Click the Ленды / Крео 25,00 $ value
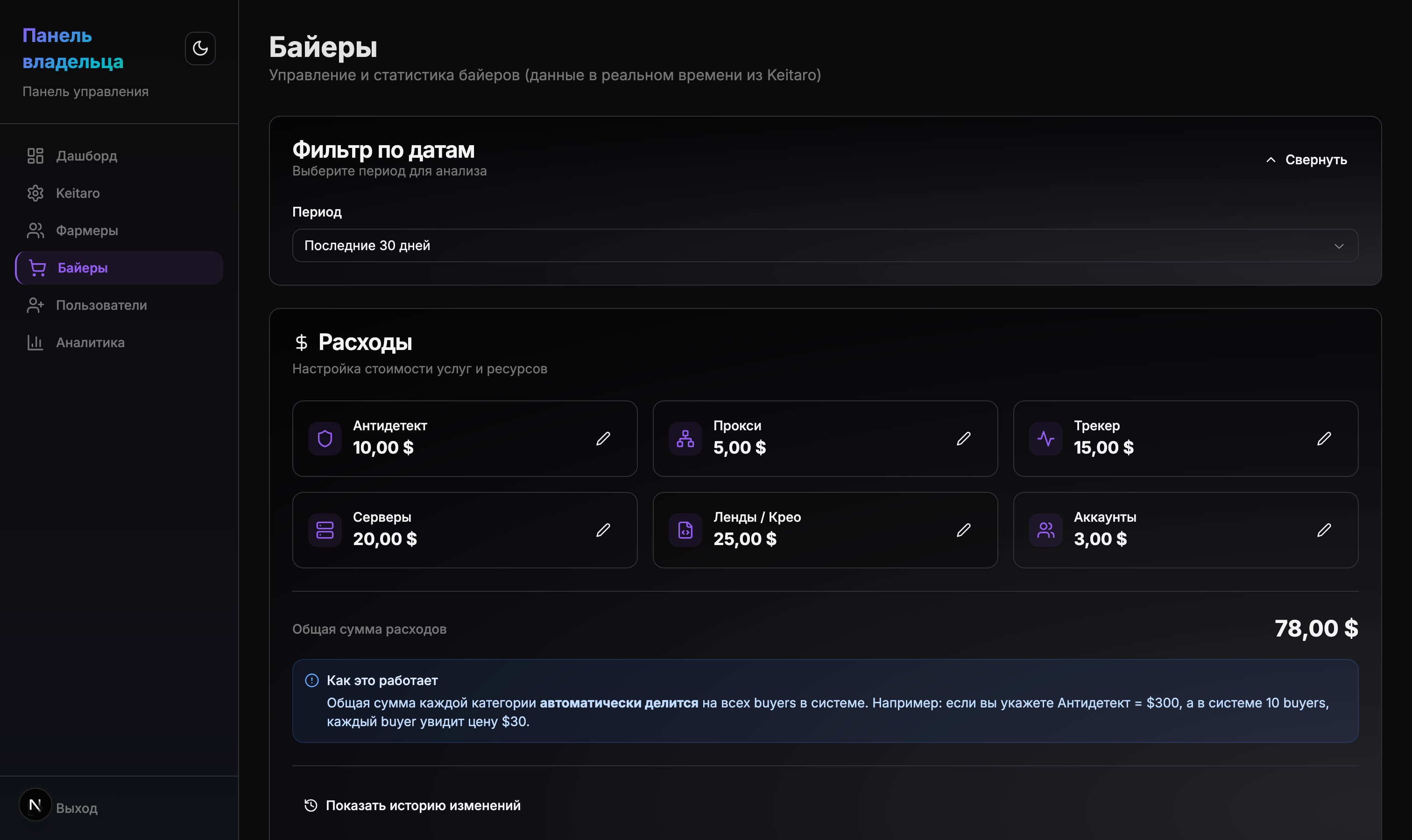This screenshot has width=1412, height=840. (x=745, y=539)
